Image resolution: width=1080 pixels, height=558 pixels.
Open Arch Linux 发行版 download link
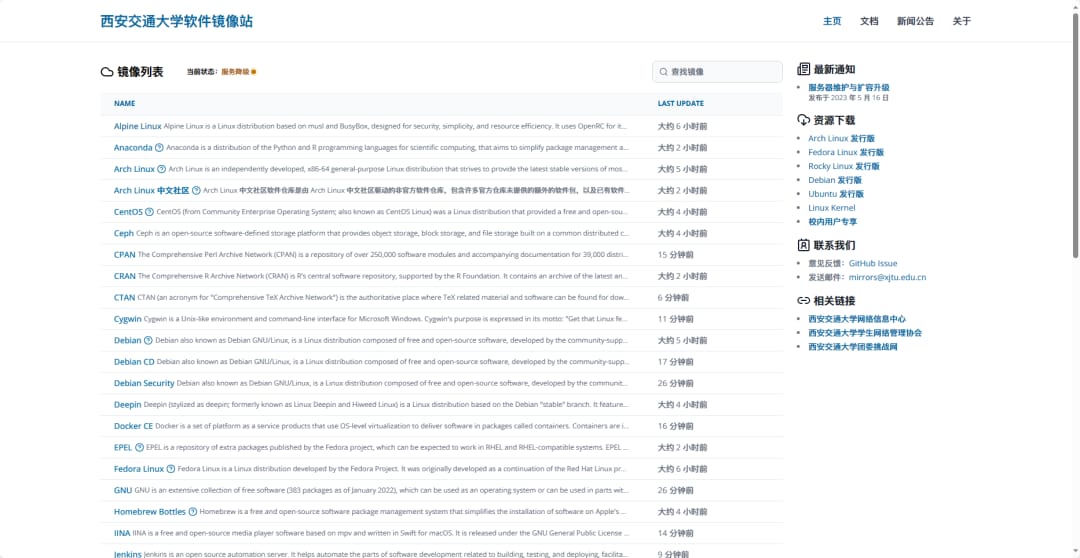(x=841, y=138)
